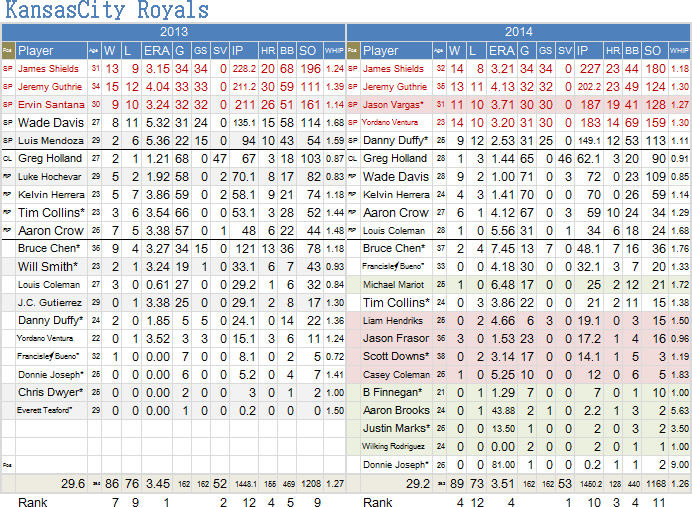Click Ervin Santana player name

[51, 105]
